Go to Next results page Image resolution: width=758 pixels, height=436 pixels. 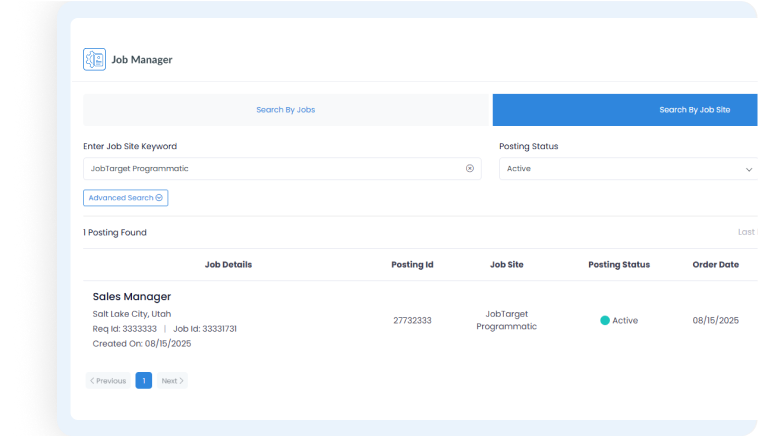tap(172, 380)
